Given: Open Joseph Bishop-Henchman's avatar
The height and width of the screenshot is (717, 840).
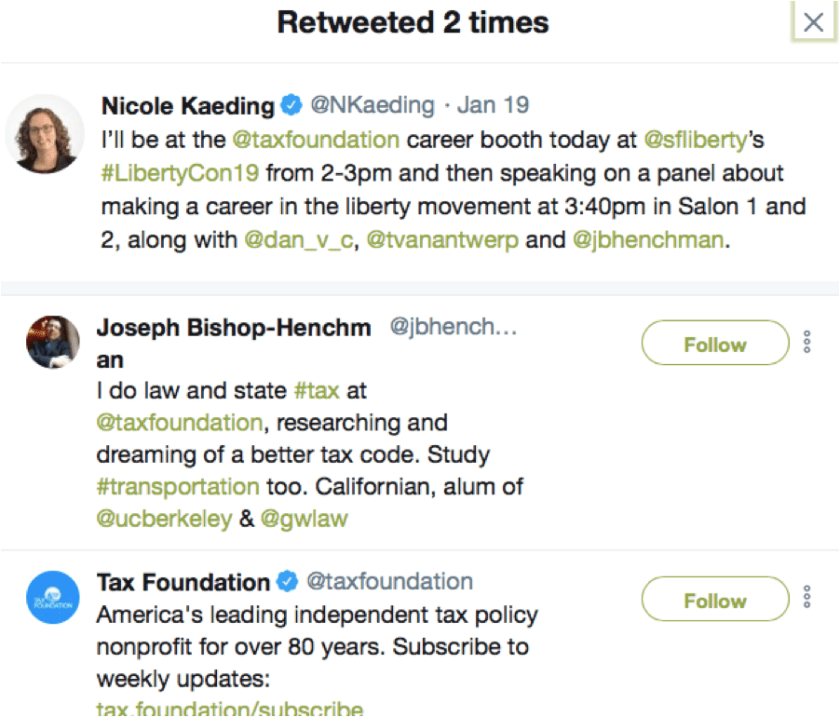Looking at the screenshot, I should (52, 344).
